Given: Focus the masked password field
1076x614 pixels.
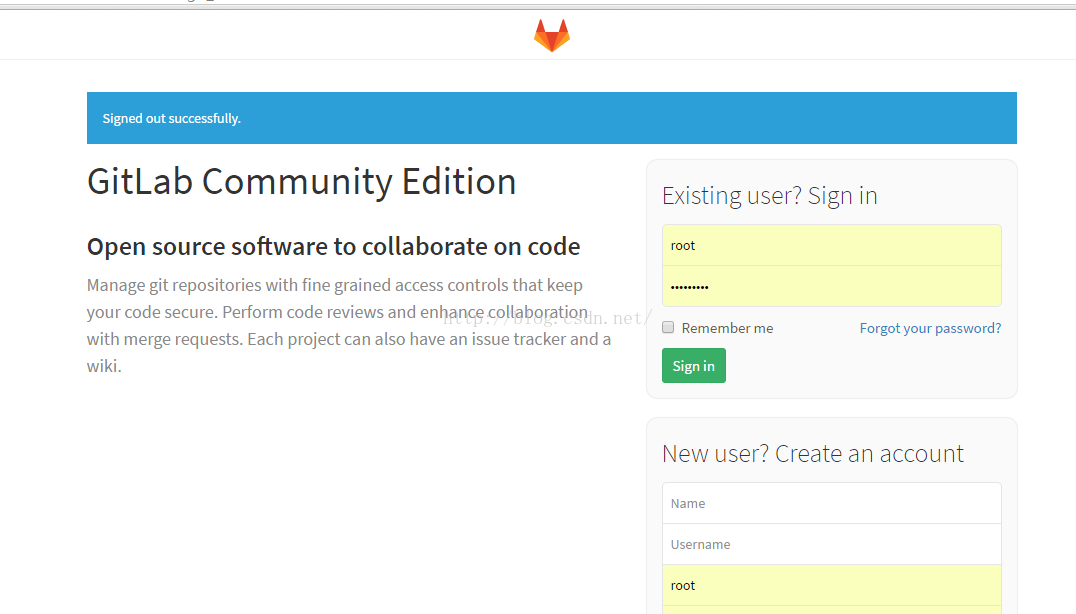Looking at the screenshot, I should [832, 286].
